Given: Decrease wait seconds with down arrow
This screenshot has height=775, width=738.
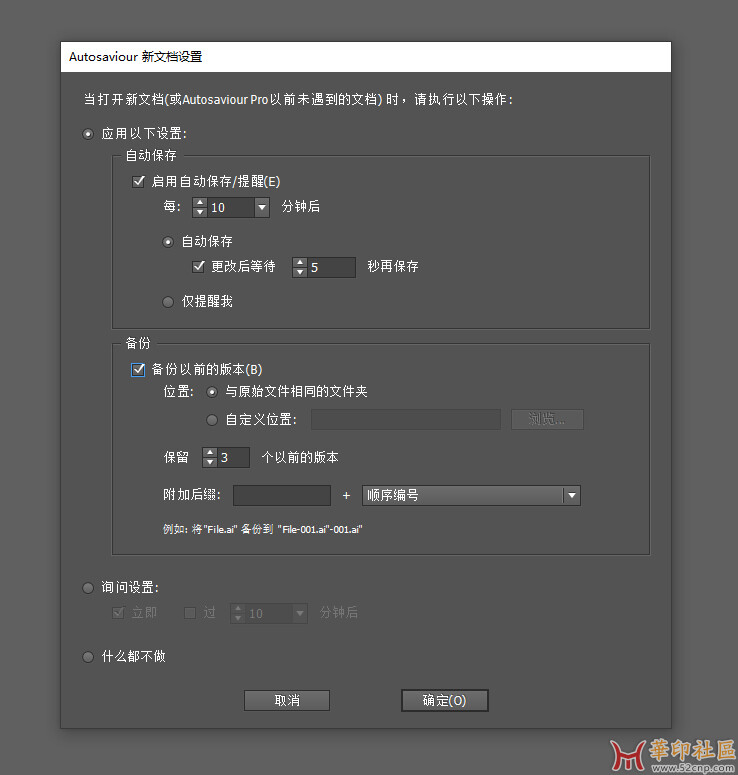Looking at the screenshot, I should pos(300,272).
